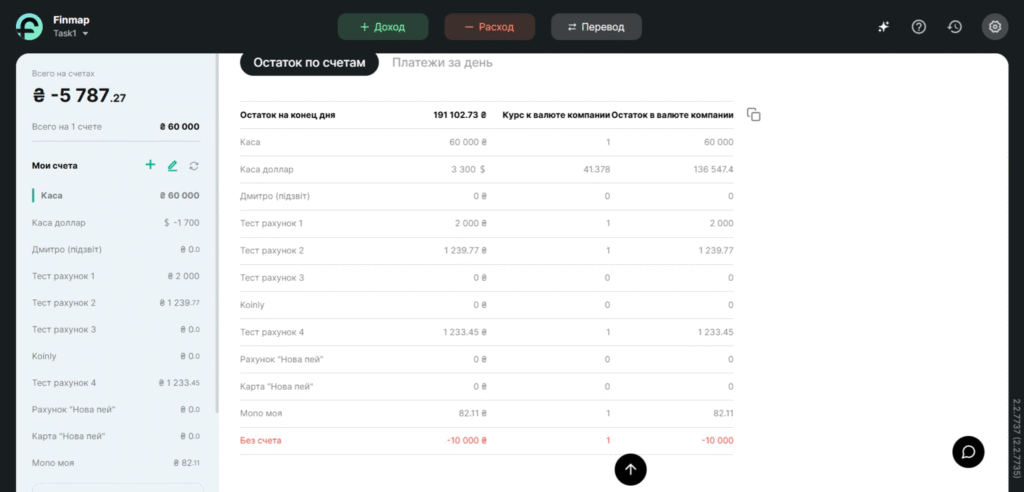1024x492 pixels.
Task: Click the Перевод transfer button
Action: coord(596,27)
